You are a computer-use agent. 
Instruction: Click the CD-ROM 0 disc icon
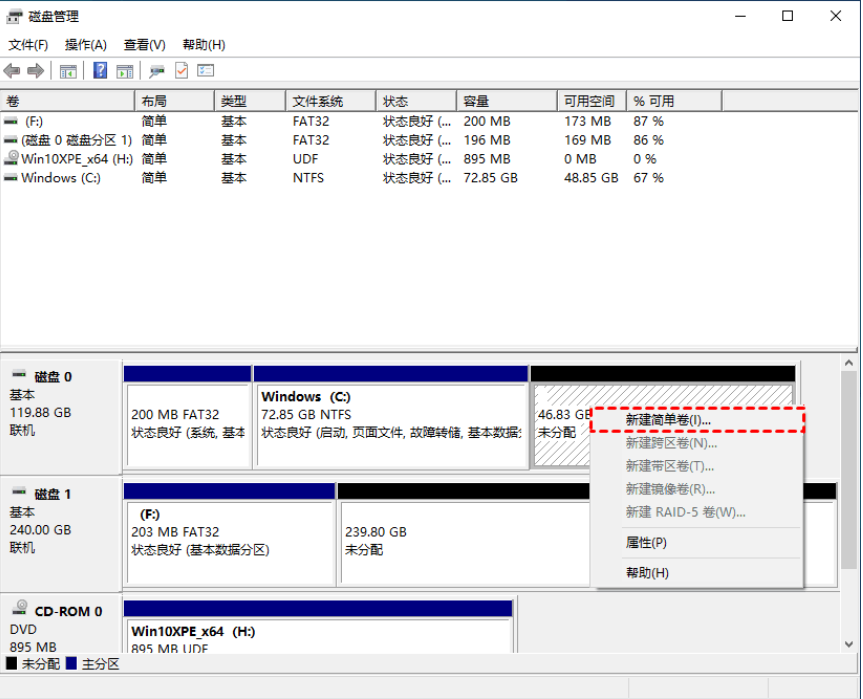[20, 607]
